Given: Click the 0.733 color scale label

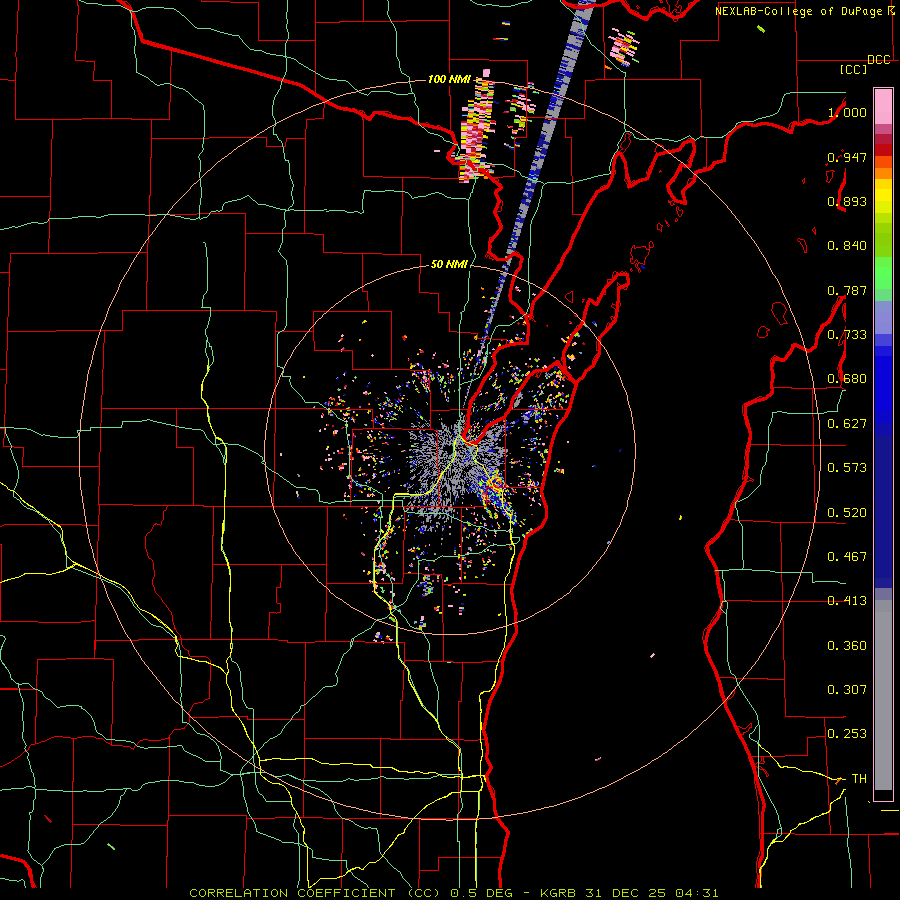Looking at the screenshot, I should coord(847,334).
